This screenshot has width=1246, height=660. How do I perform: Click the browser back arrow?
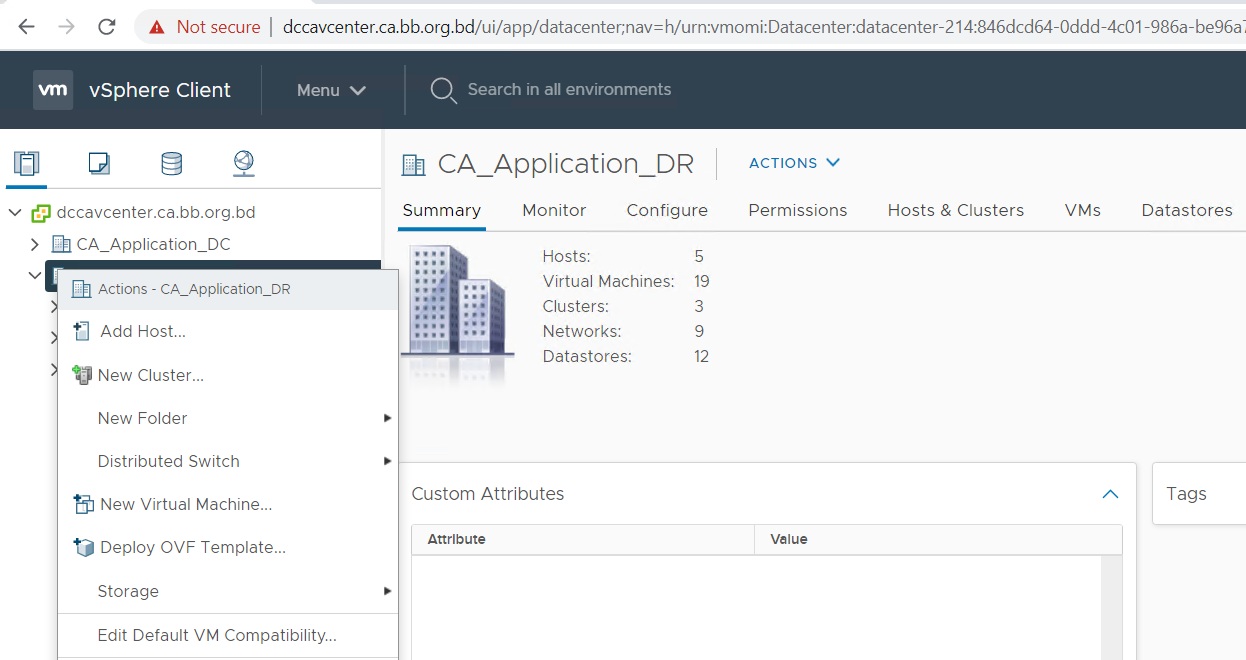point(27,27)
